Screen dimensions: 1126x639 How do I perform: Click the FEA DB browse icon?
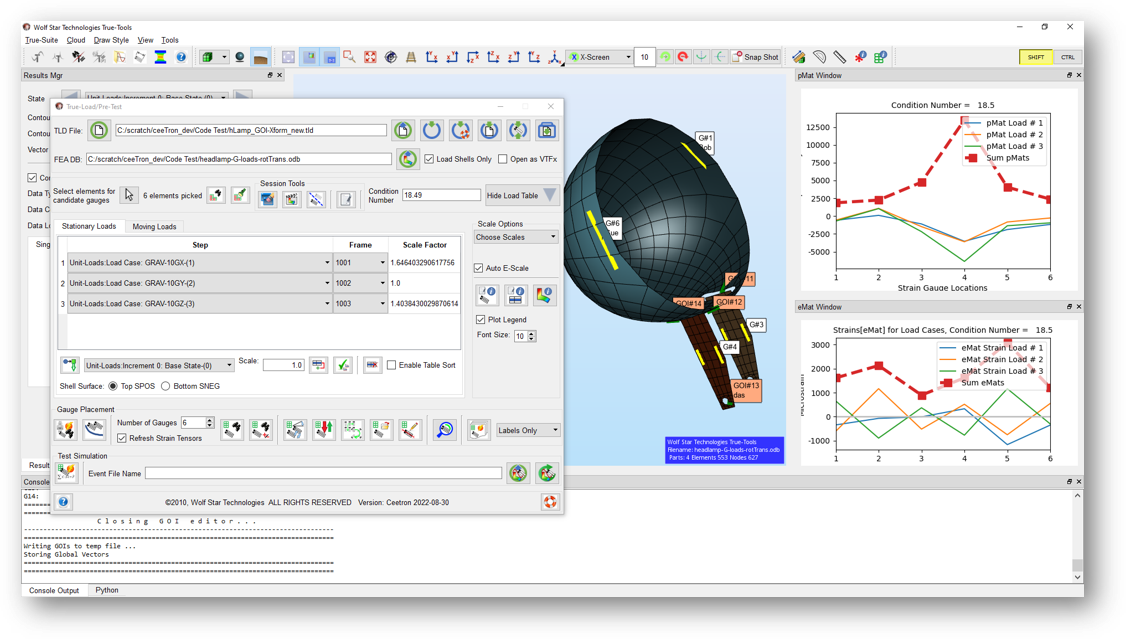(408, 159)
